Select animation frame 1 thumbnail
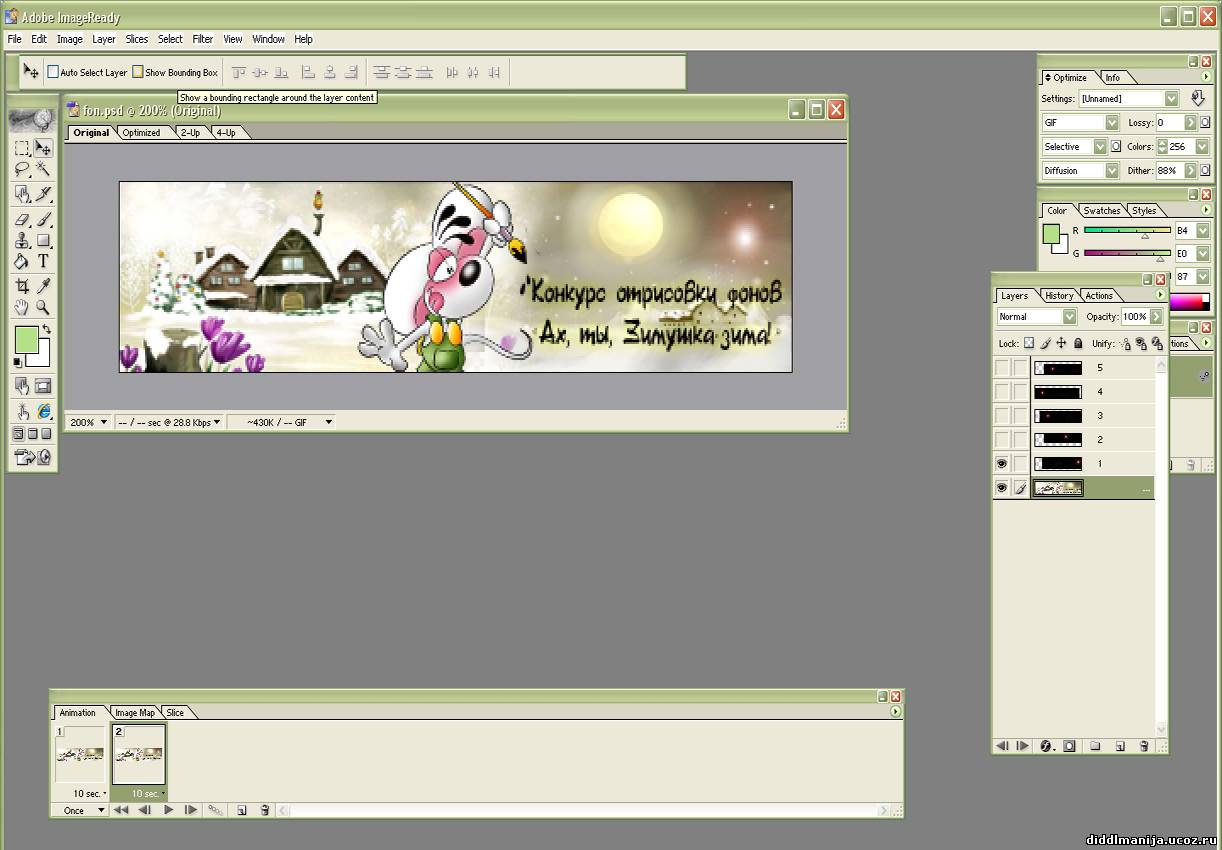The image size is (1222, 850). 80,753
